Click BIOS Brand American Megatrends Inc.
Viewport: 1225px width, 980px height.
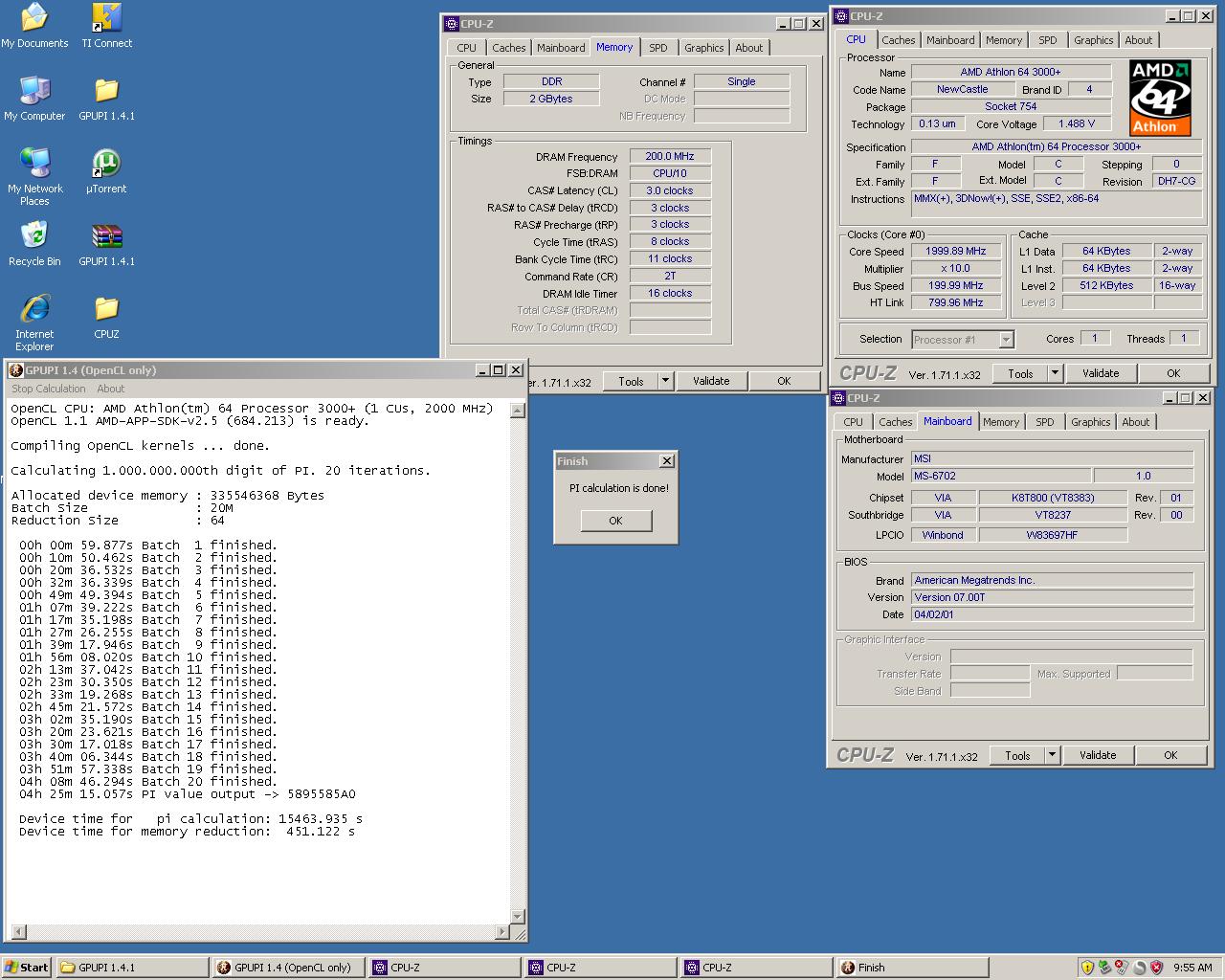[x=1052, y=580]
